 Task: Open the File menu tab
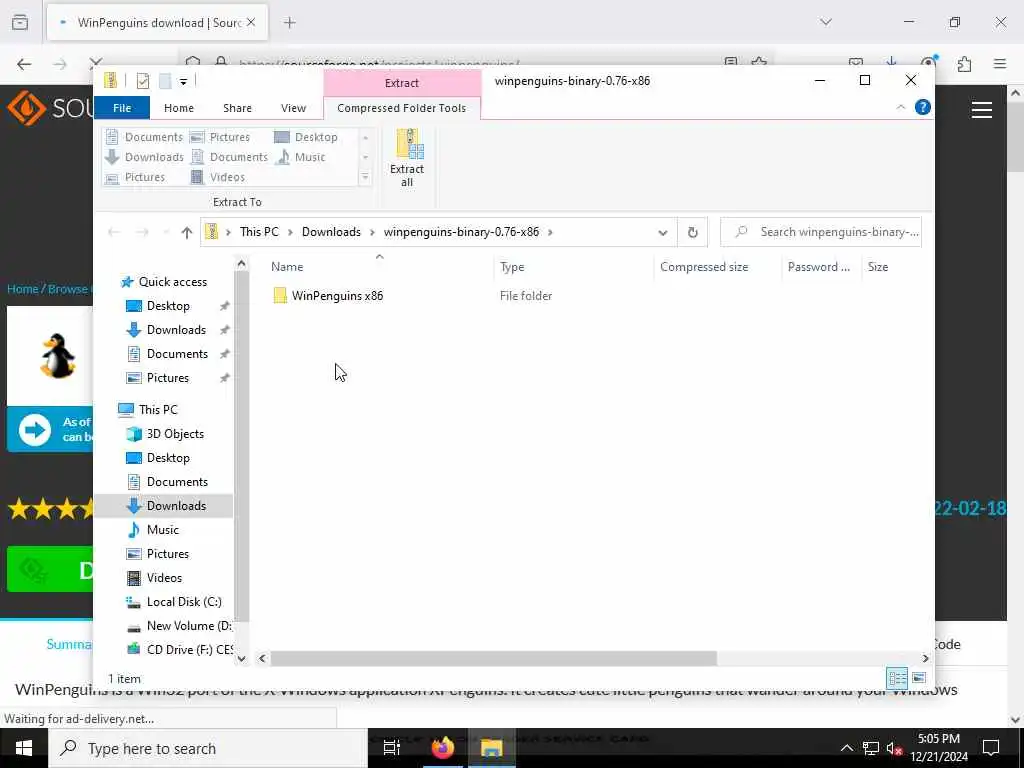[x=122, y=108]
